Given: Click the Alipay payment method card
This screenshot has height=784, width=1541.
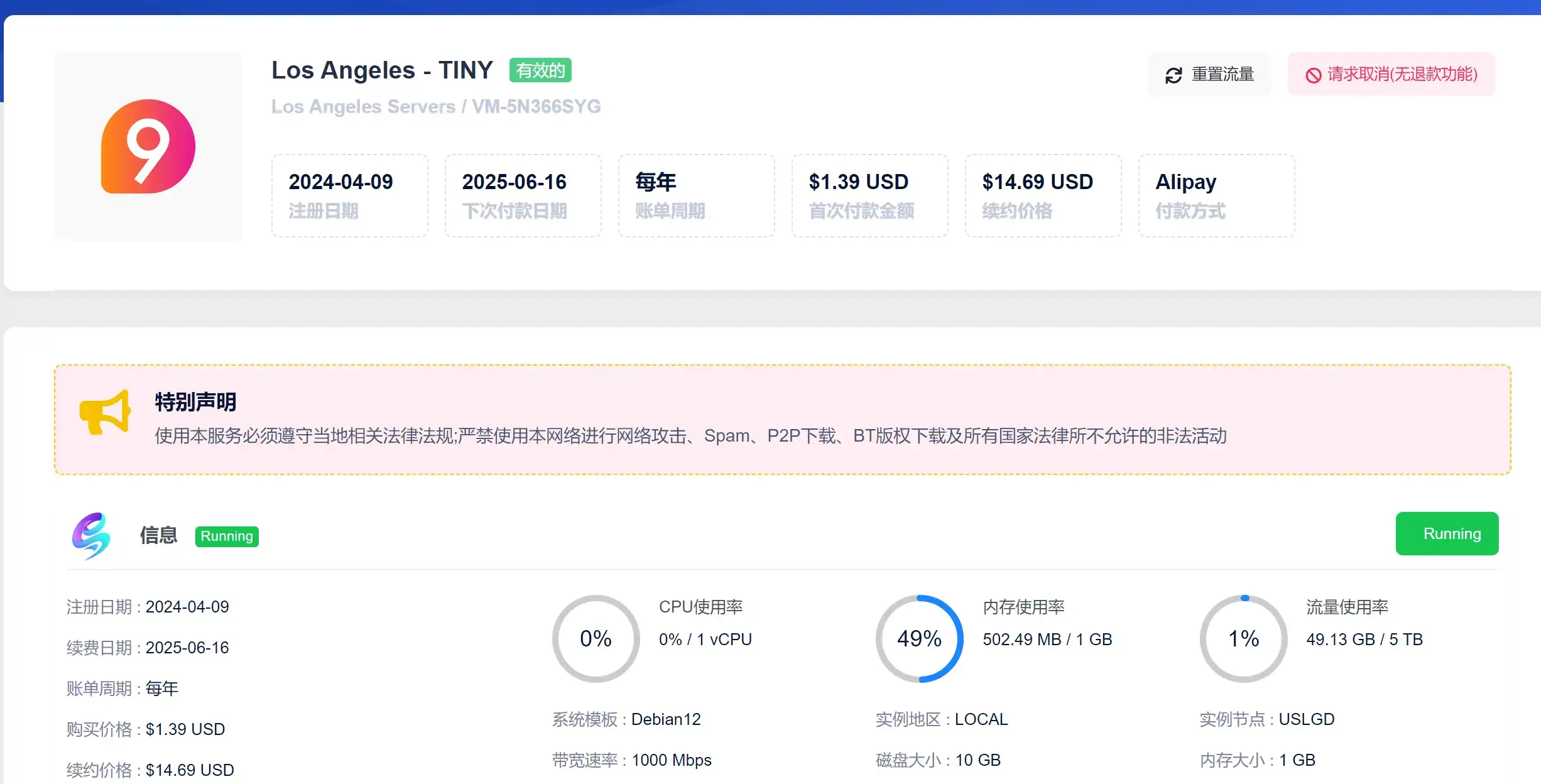Looking at the screenshot, I should pos(1216,195).
